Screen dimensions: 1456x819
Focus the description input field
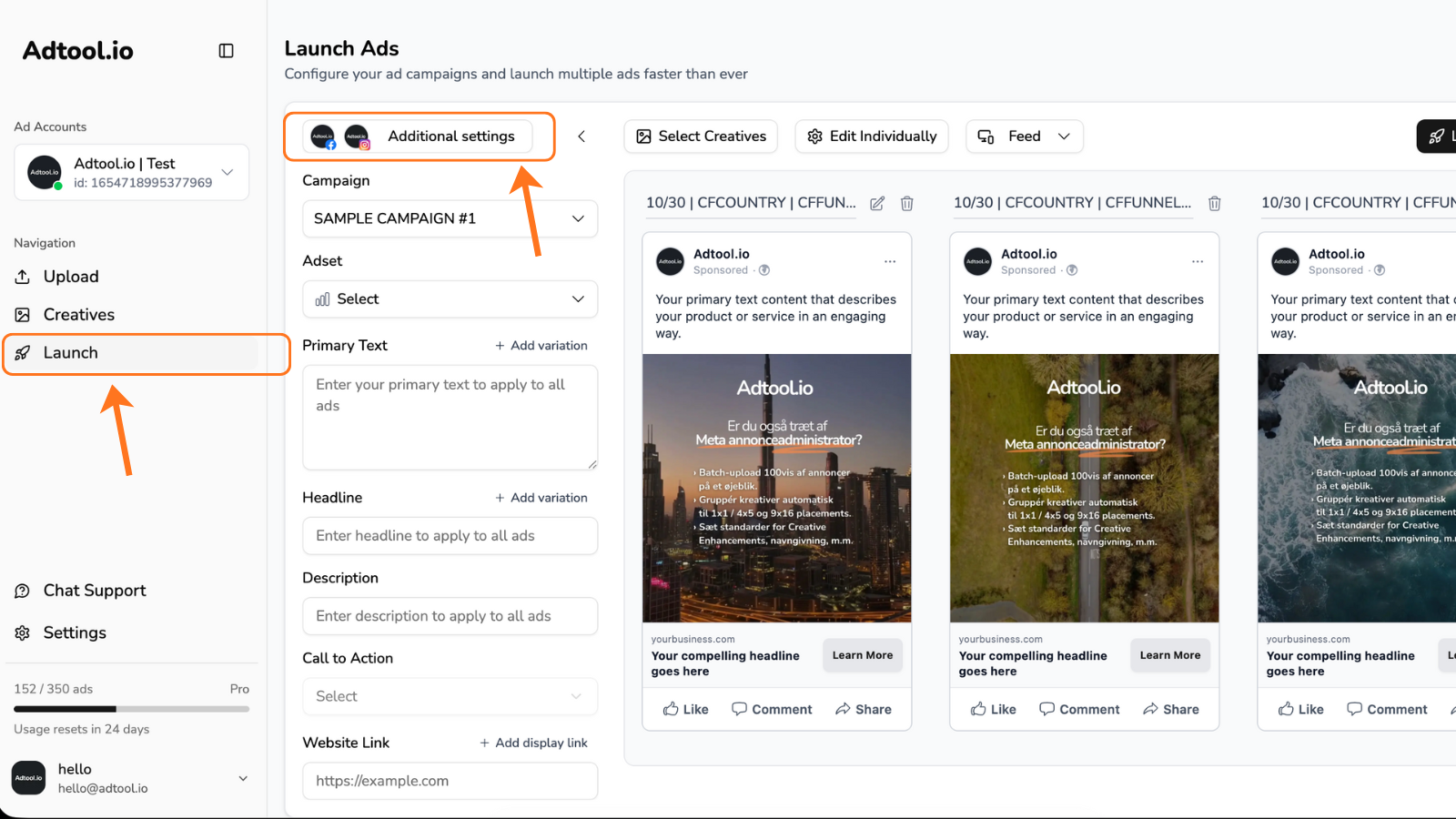tap(450, 616)
